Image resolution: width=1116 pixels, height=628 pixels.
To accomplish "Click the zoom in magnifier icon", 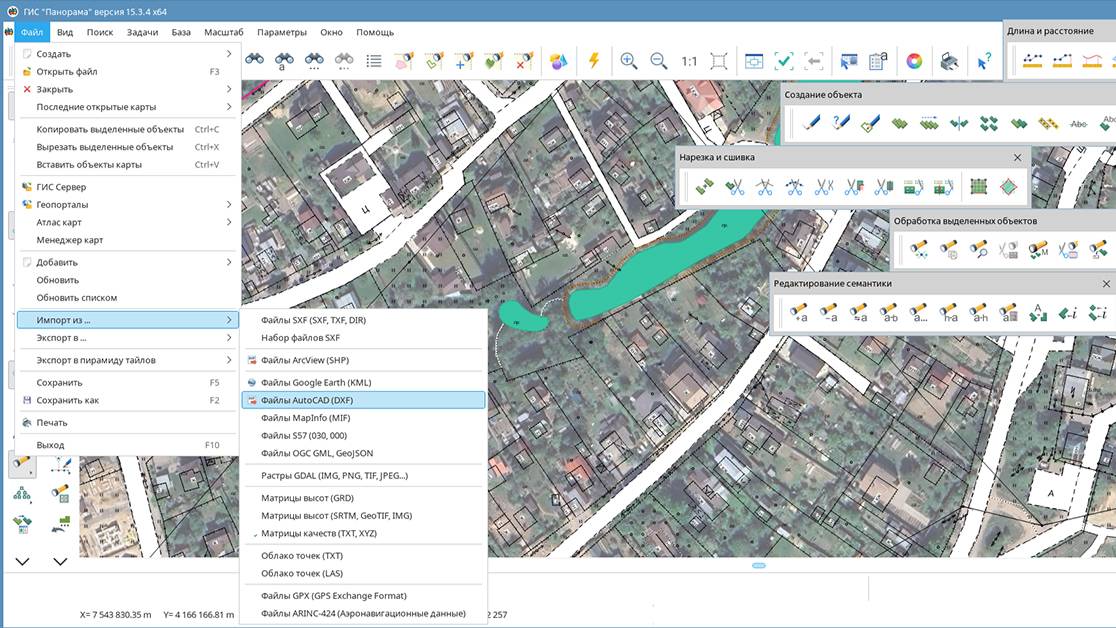I will click(628, 61).
